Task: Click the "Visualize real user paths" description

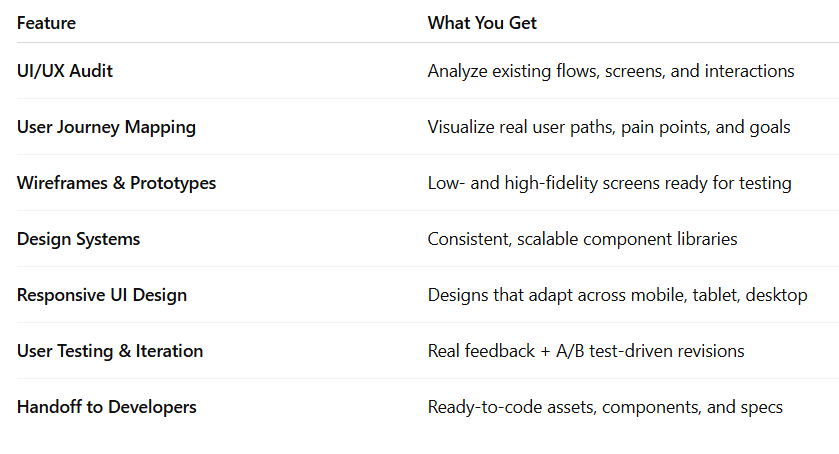Action: (608, 127)
